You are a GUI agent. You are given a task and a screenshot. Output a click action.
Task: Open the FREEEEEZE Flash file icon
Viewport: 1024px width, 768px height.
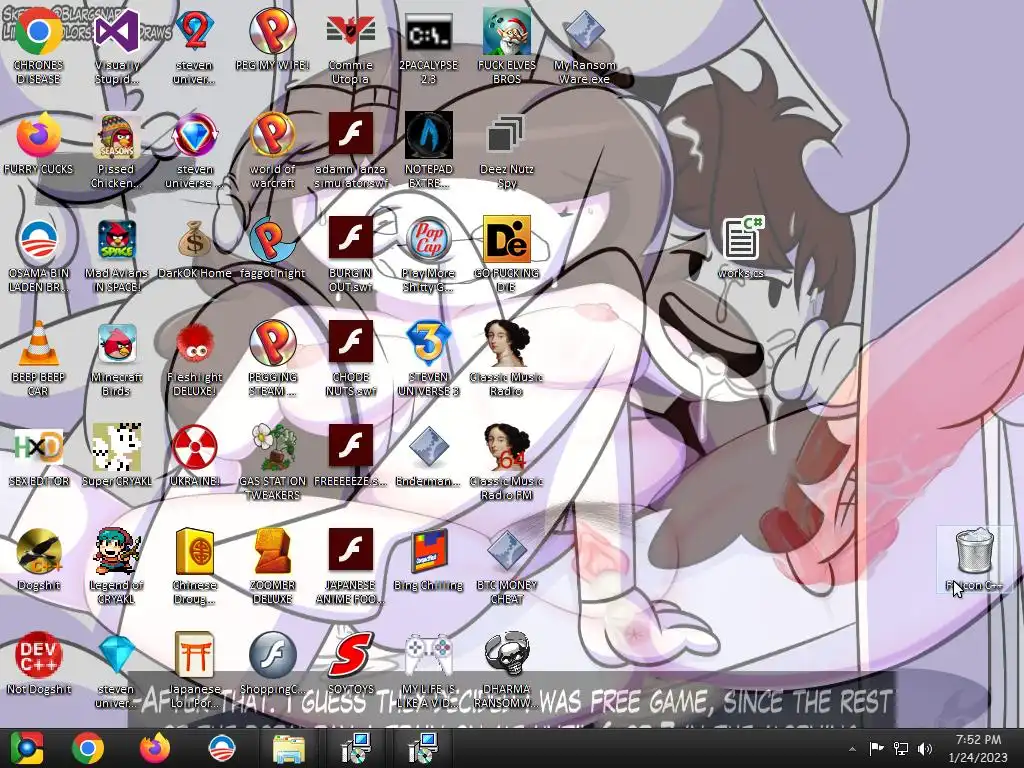tap(350, 456)
